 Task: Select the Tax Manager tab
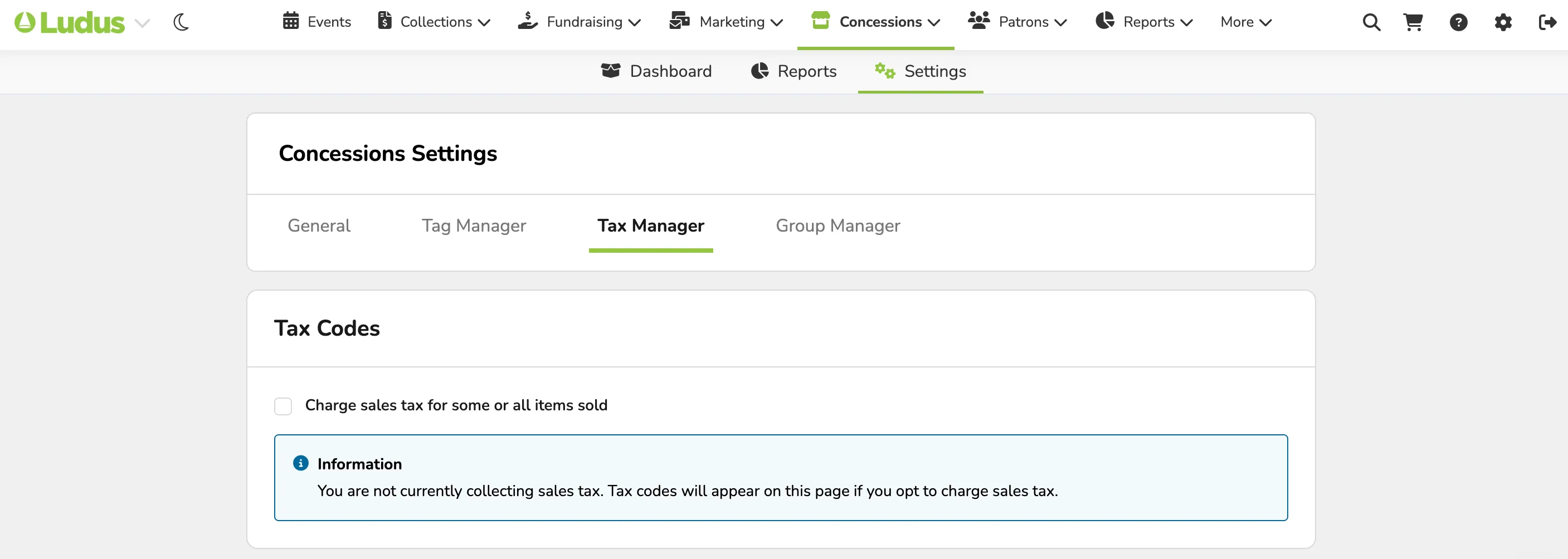[x=651, y=225]
